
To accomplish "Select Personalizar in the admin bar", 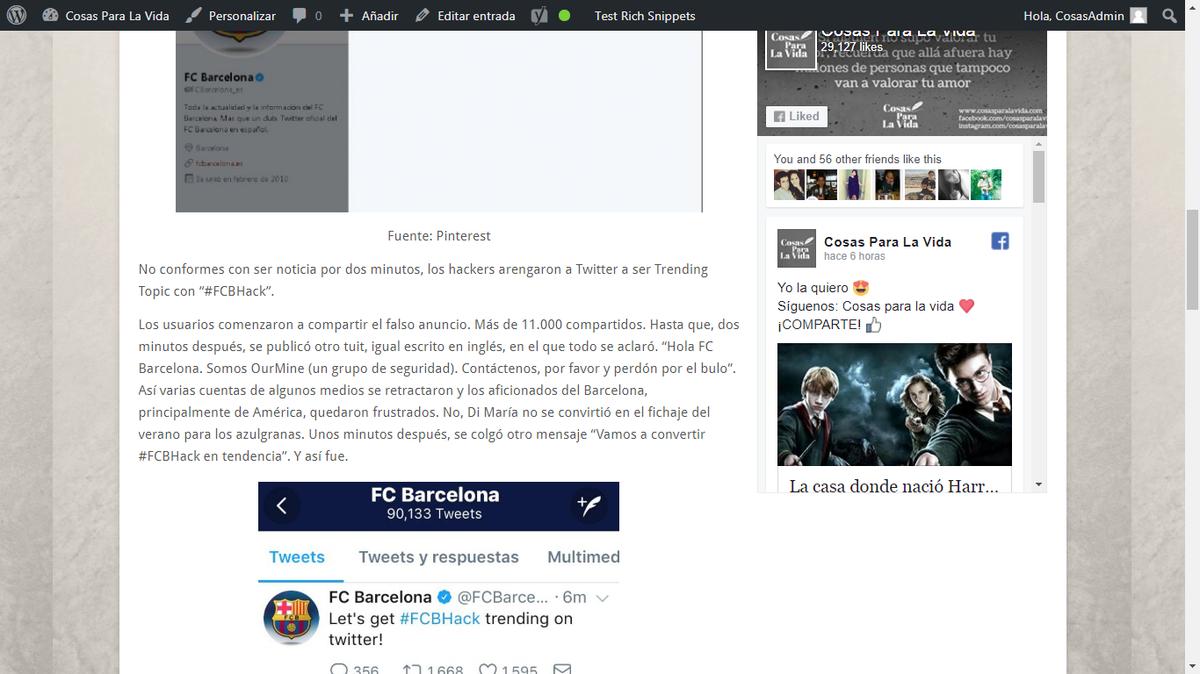I will [231, 15].
